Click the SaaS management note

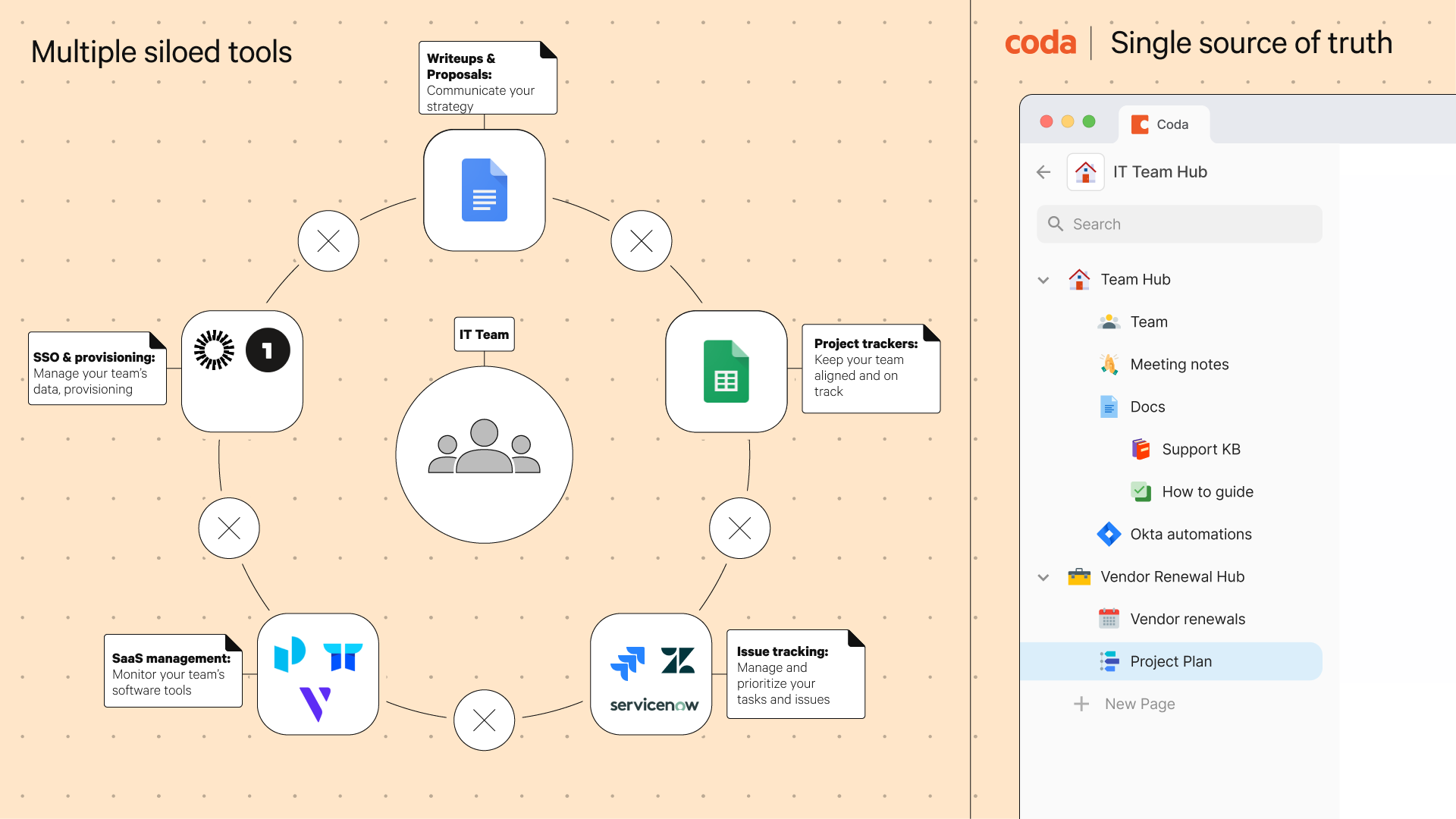[x=173, y=671]
